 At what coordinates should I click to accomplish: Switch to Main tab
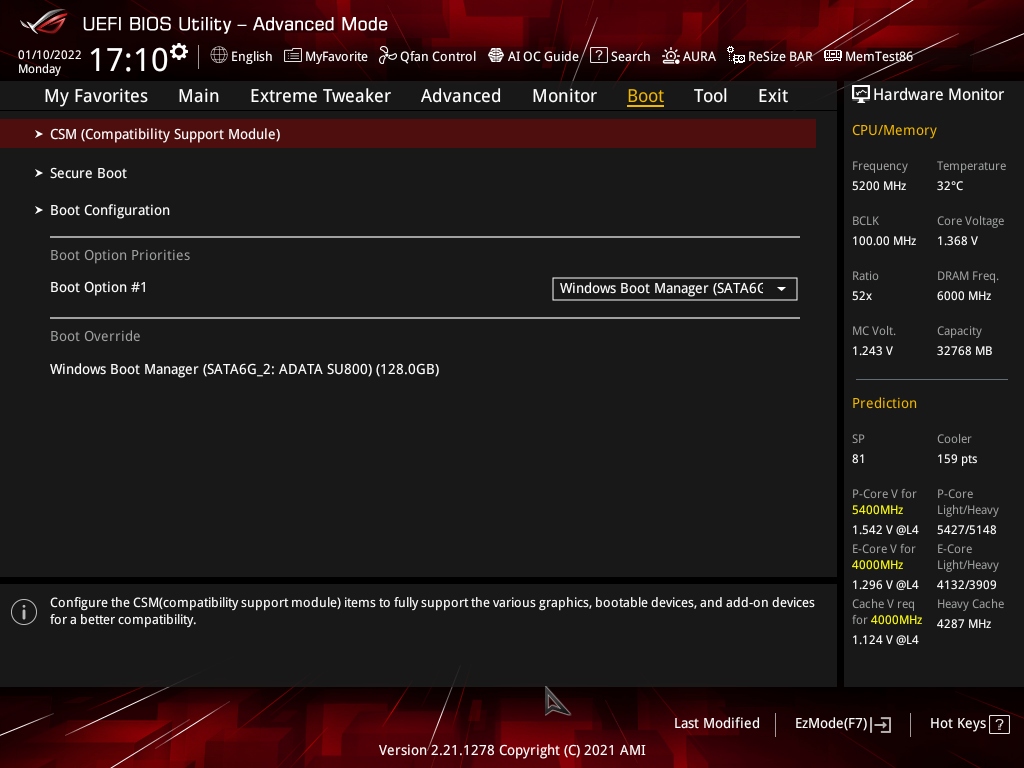(x=199, y=96)
